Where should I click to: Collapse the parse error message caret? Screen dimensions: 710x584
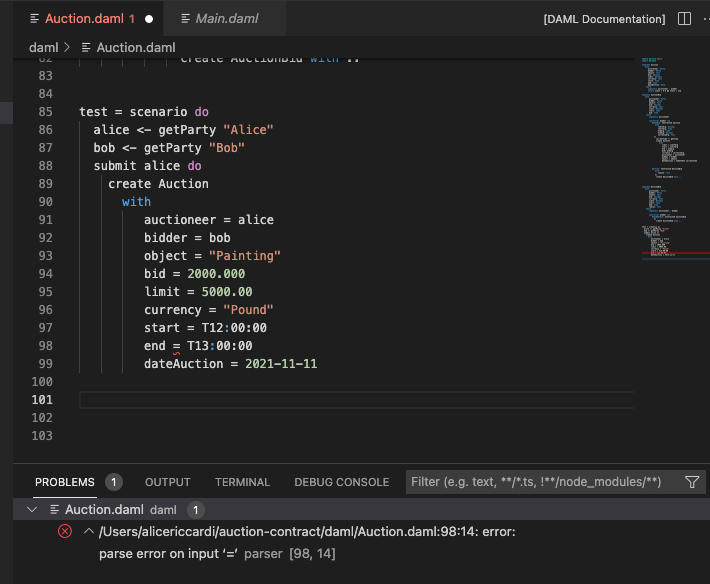coord(88,532)
